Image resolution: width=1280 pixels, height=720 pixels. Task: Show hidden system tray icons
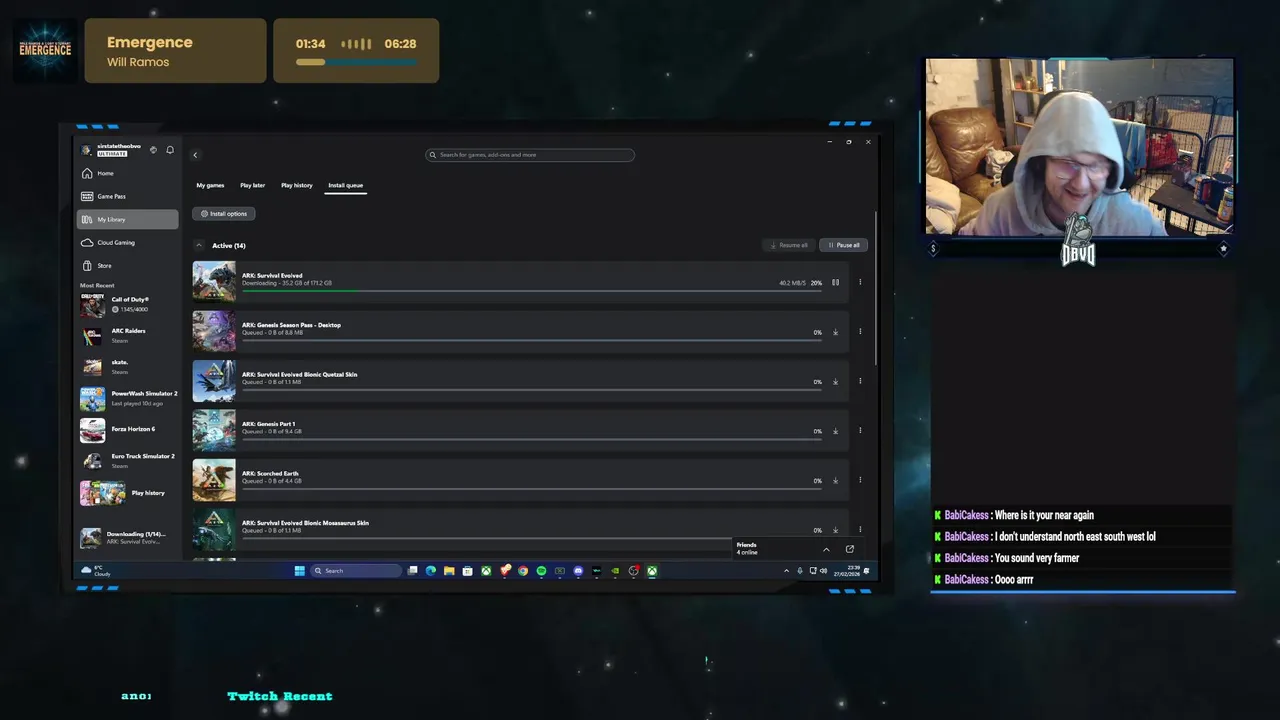[x=786, y=571]
